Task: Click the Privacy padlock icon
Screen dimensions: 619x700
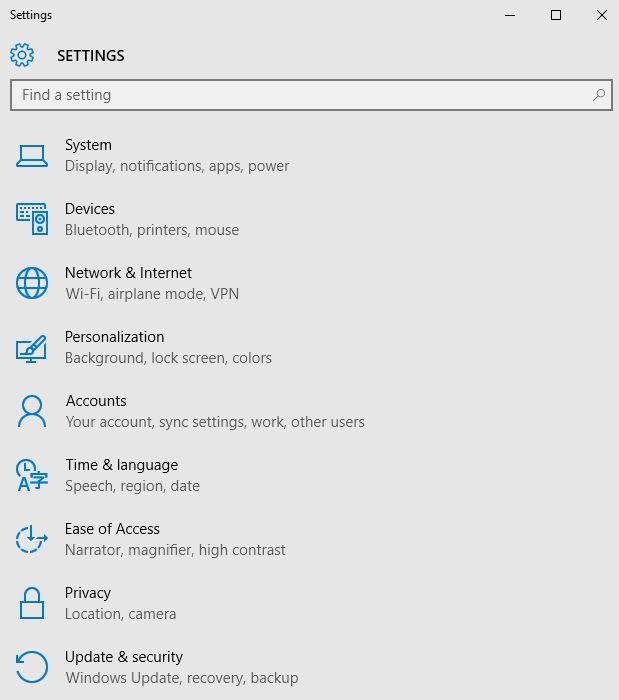Action: (x=32, y=603)
